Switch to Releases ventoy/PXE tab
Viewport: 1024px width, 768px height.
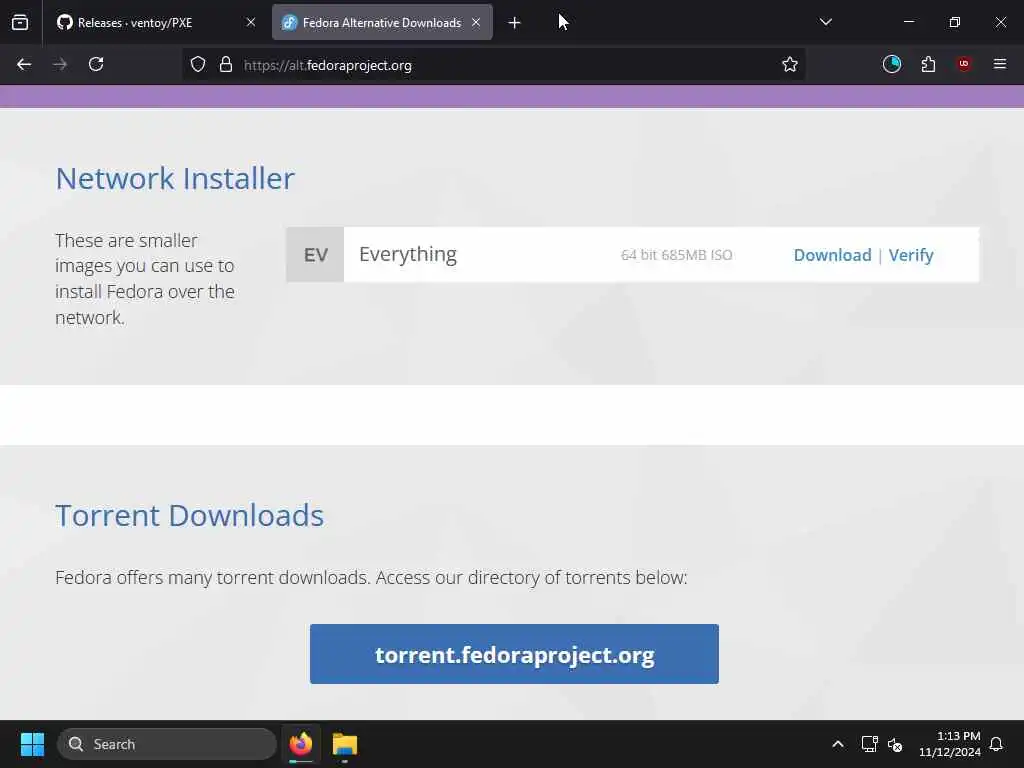[157, 23]
